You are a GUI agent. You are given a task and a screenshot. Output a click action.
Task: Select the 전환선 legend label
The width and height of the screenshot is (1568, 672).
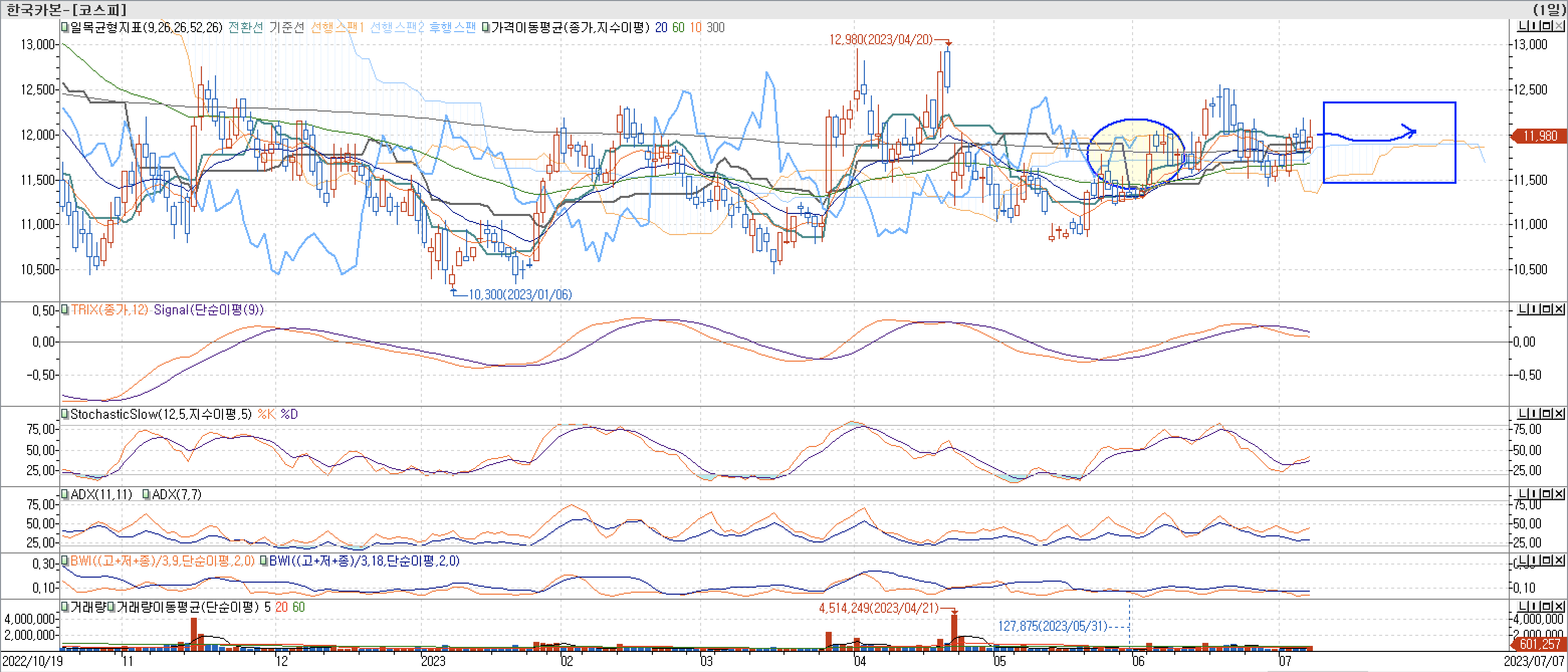tap(245, 28)
